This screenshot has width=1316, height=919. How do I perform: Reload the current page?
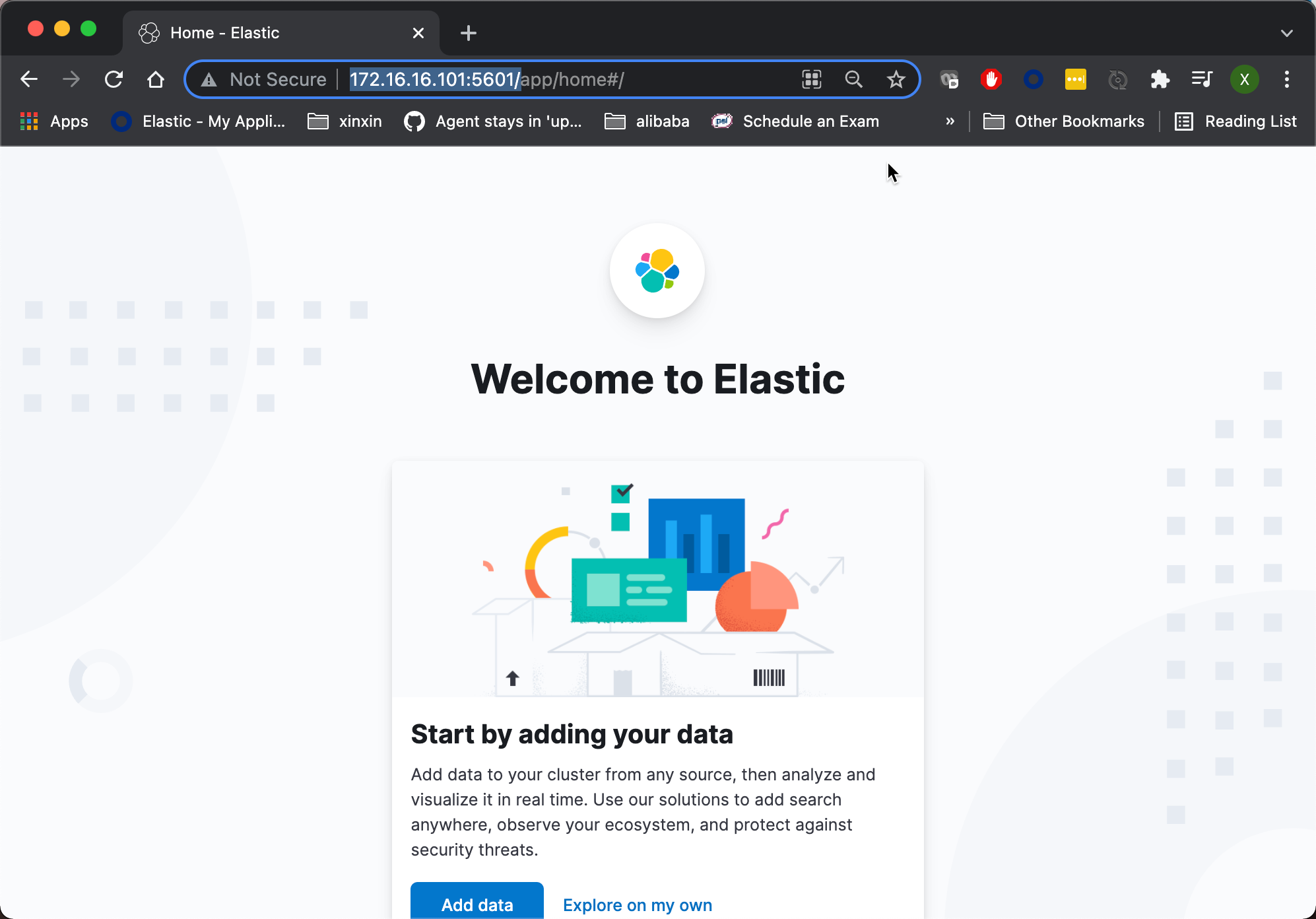click(114, 80)
